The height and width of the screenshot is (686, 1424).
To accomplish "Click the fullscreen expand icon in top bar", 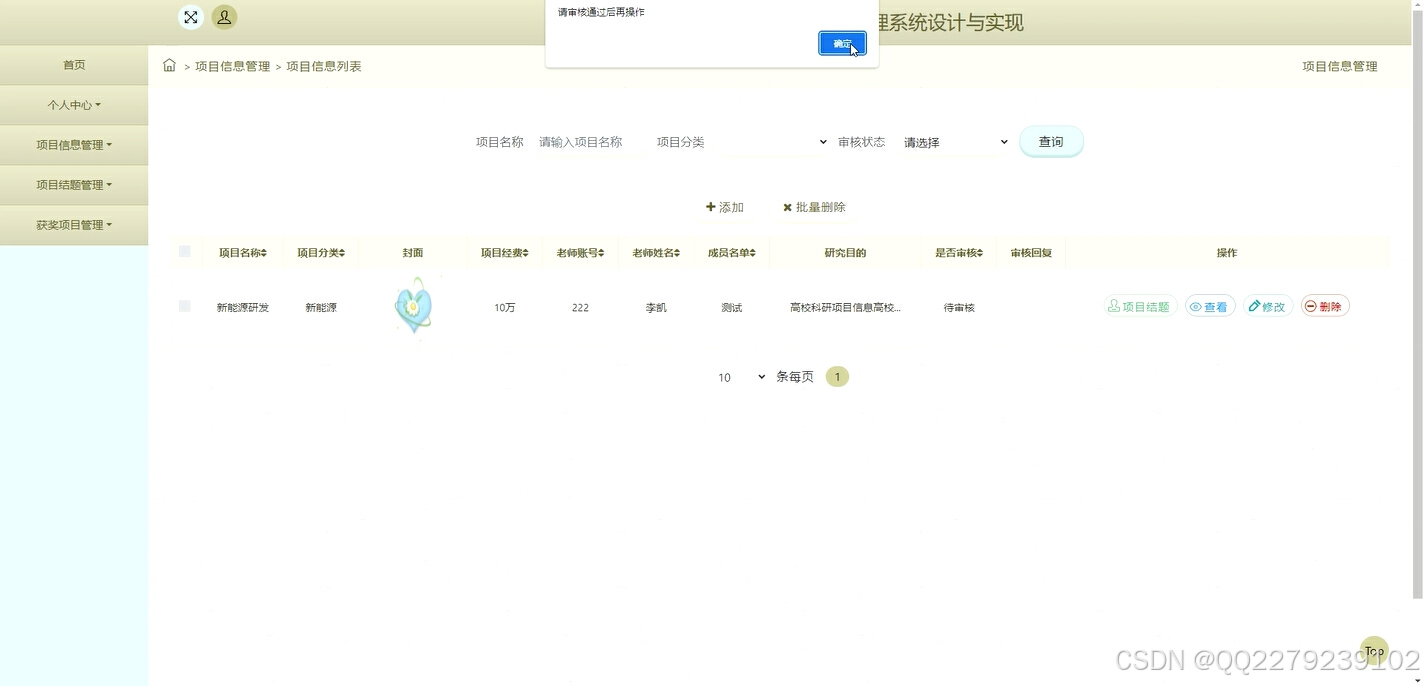I will point(191,17).
